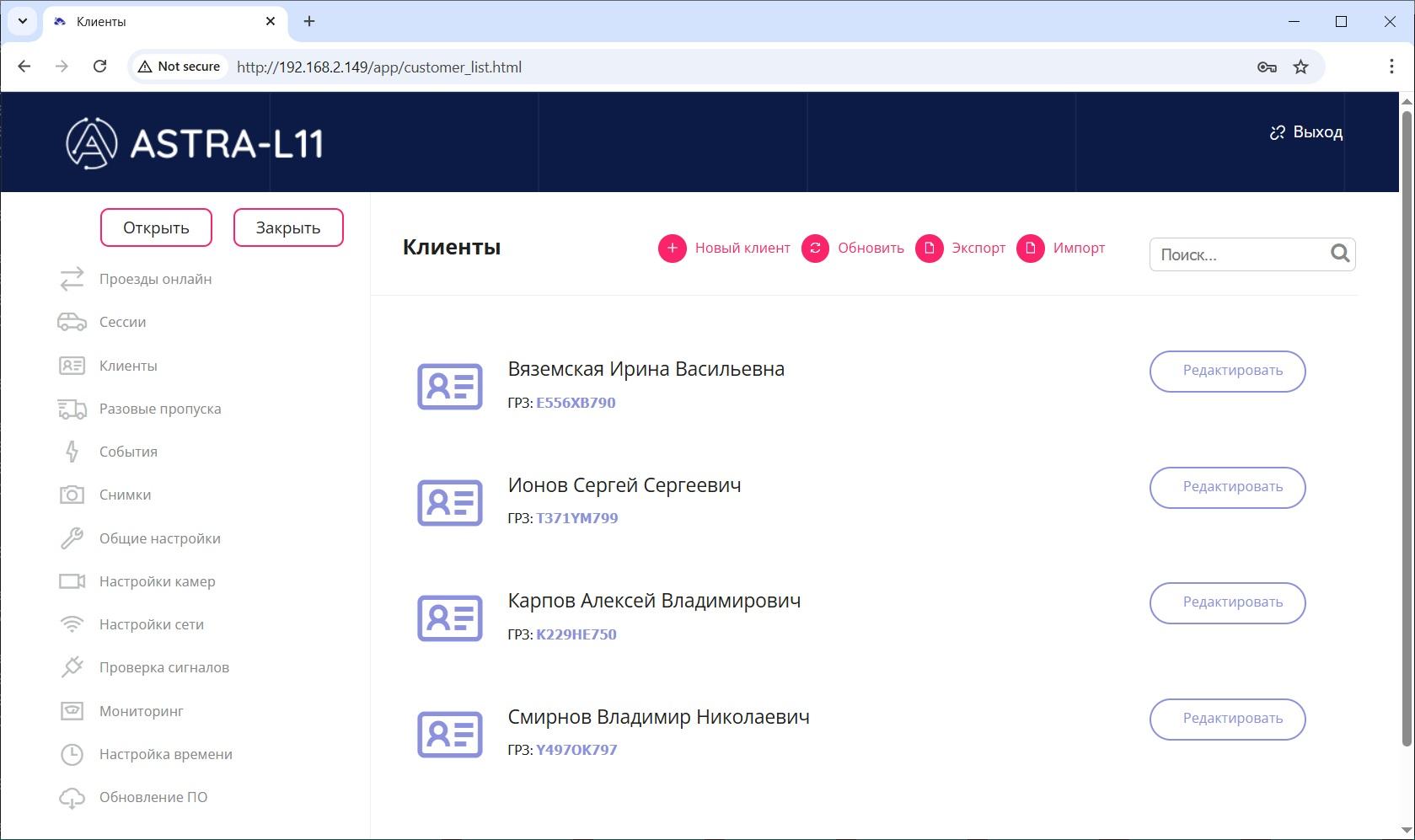Click the Импорт document icon

click(x=1031, y=249)
